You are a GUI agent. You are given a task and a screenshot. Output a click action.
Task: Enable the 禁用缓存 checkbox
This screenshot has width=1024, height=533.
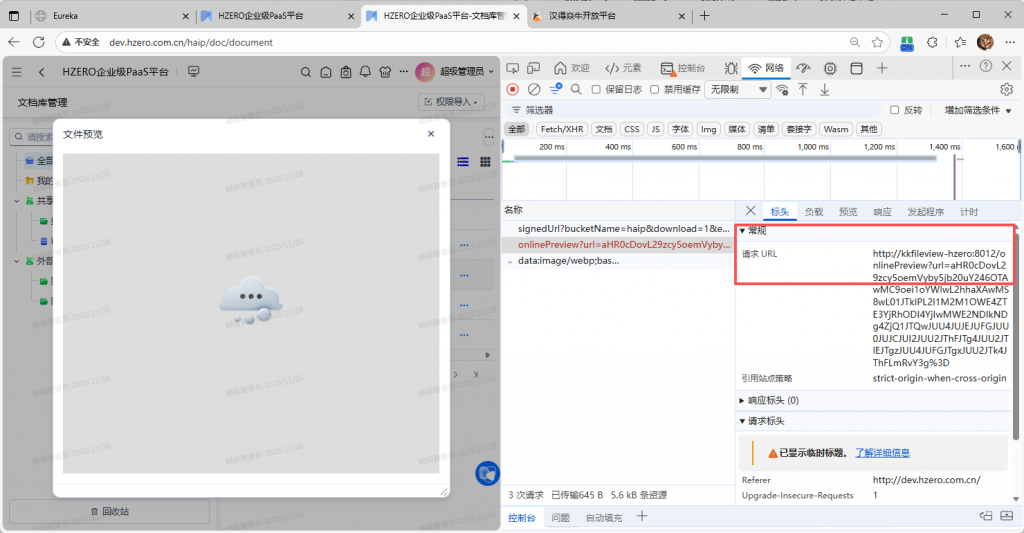pyautogui.click(x=656, y=89)
